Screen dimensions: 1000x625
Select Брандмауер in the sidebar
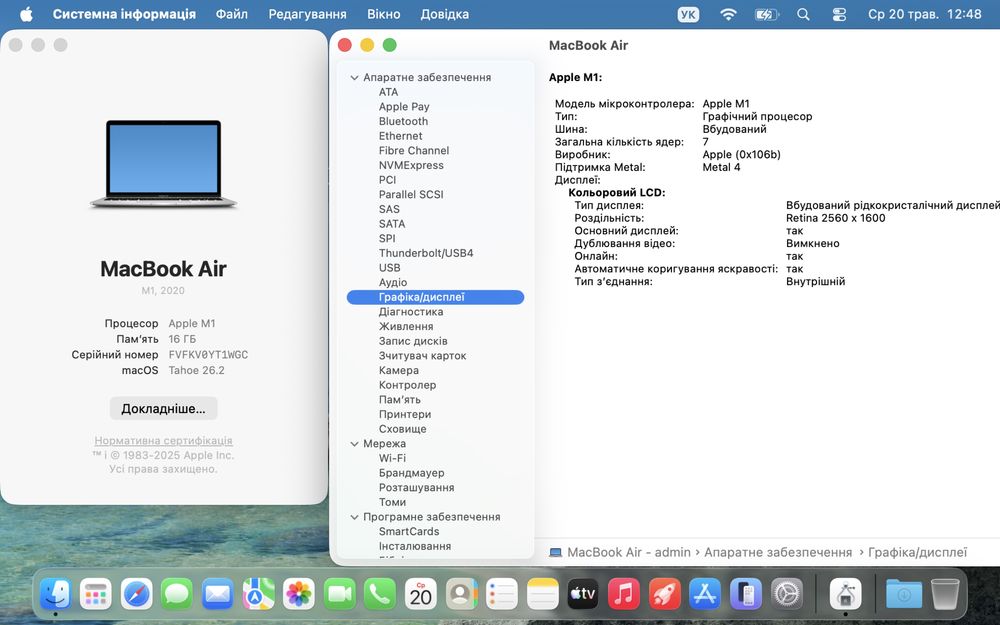[x=411, y=473]
